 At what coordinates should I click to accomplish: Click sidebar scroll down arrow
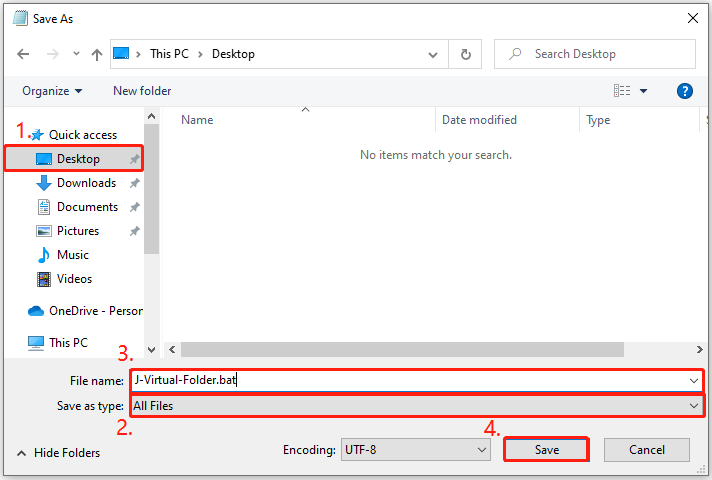coord(152,350)
